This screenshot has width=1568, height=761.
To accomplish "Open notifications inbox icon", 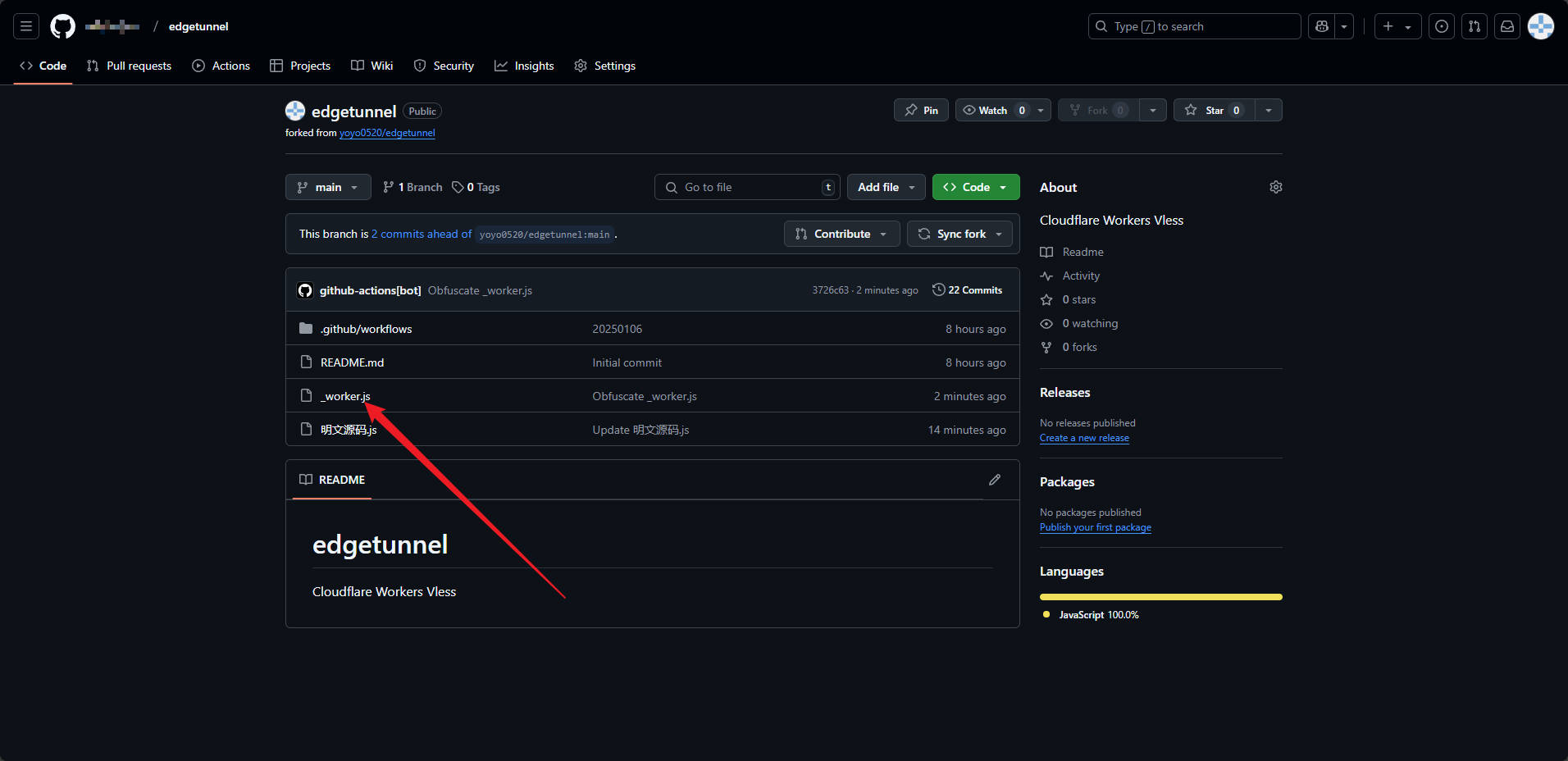I will point(1507,26).
